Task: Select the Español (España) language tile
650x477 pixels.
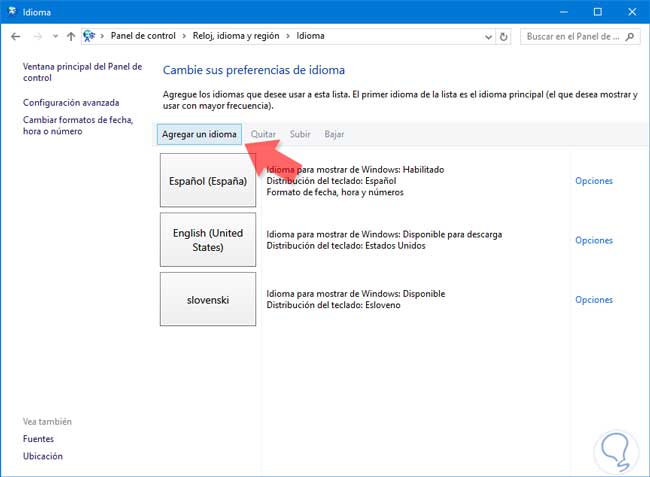Action: click(208, 180)
